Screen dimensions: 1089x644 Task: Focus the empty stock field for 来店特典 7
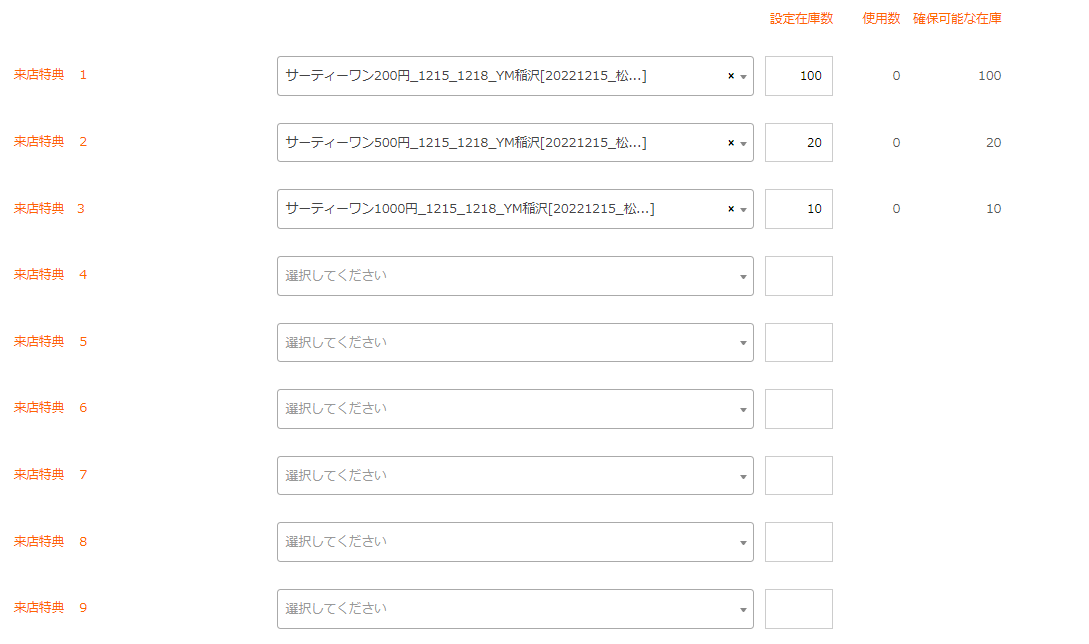point(798,475)
